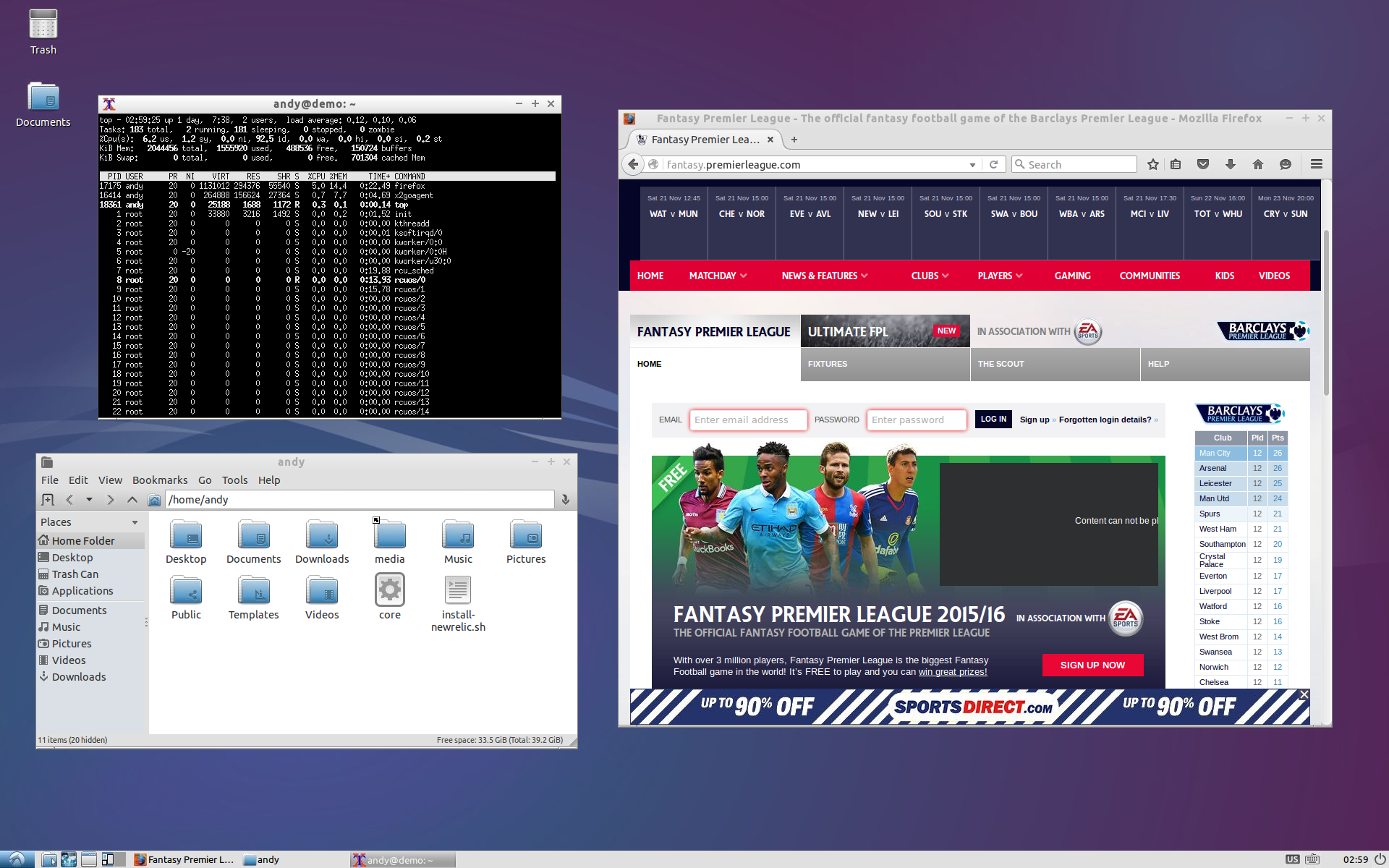
Task: Open the File menu in file manager
Action: click(x=50, y=480)
